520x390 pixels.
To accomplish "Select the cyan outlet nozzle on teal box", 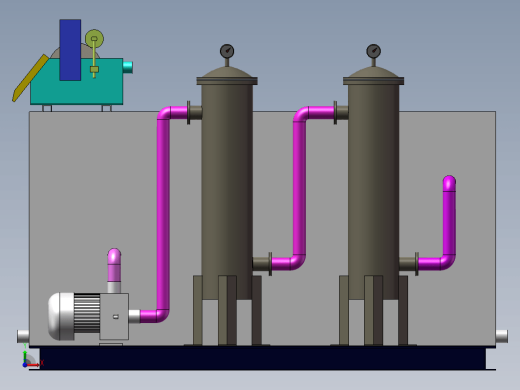I will point(128,67).
